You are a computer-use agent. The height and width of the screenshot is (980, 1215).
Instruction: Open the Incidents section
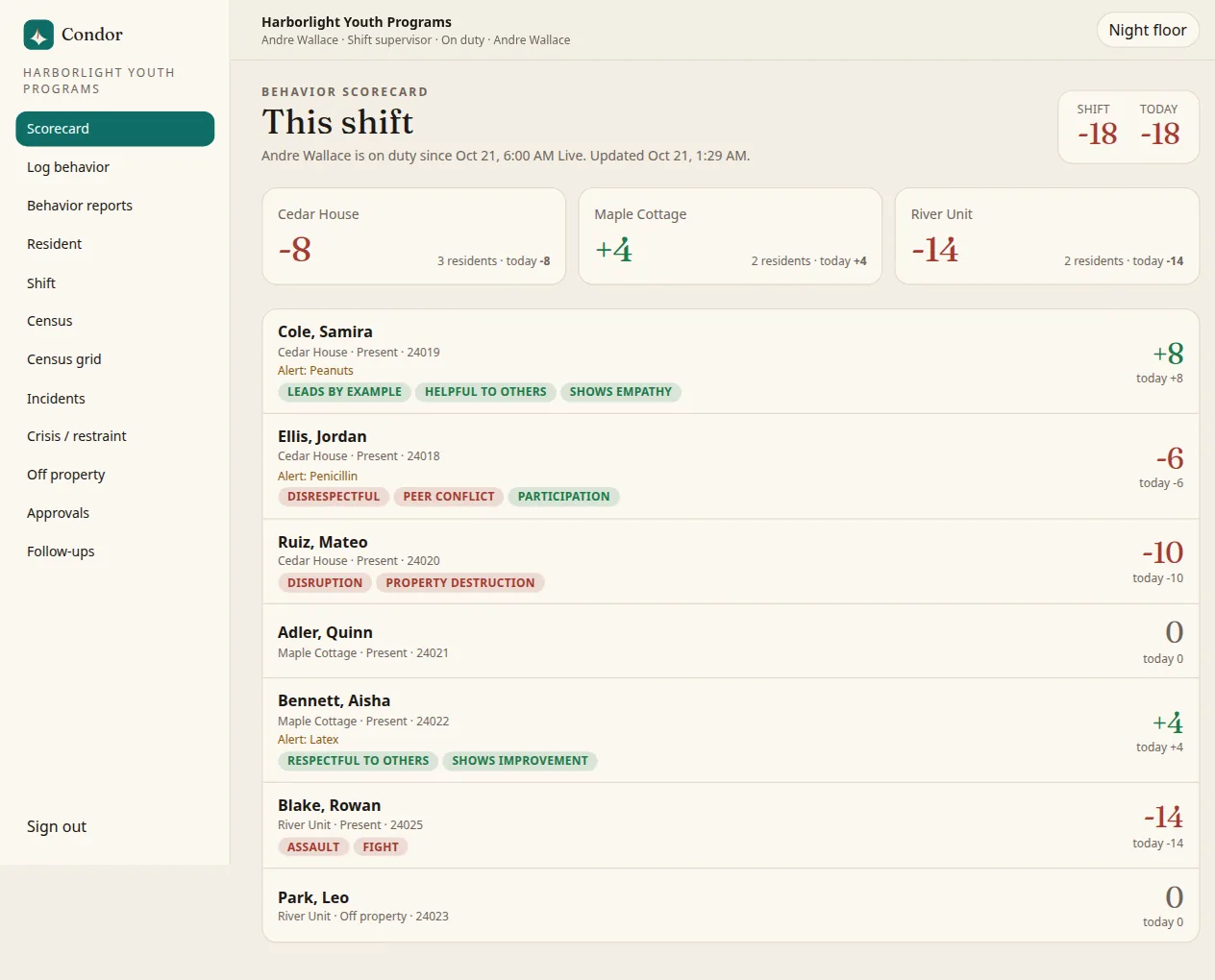115,399
